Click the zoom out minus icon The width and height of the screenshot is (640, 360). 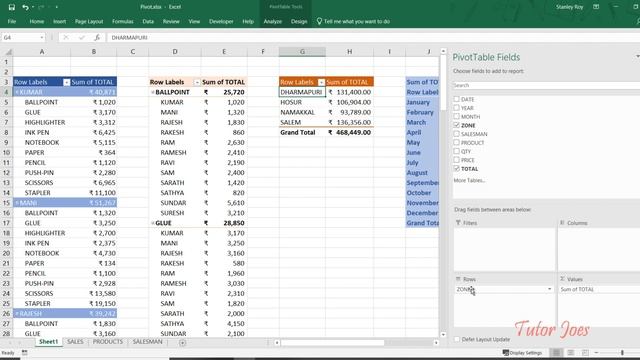[x=596, y=353]
